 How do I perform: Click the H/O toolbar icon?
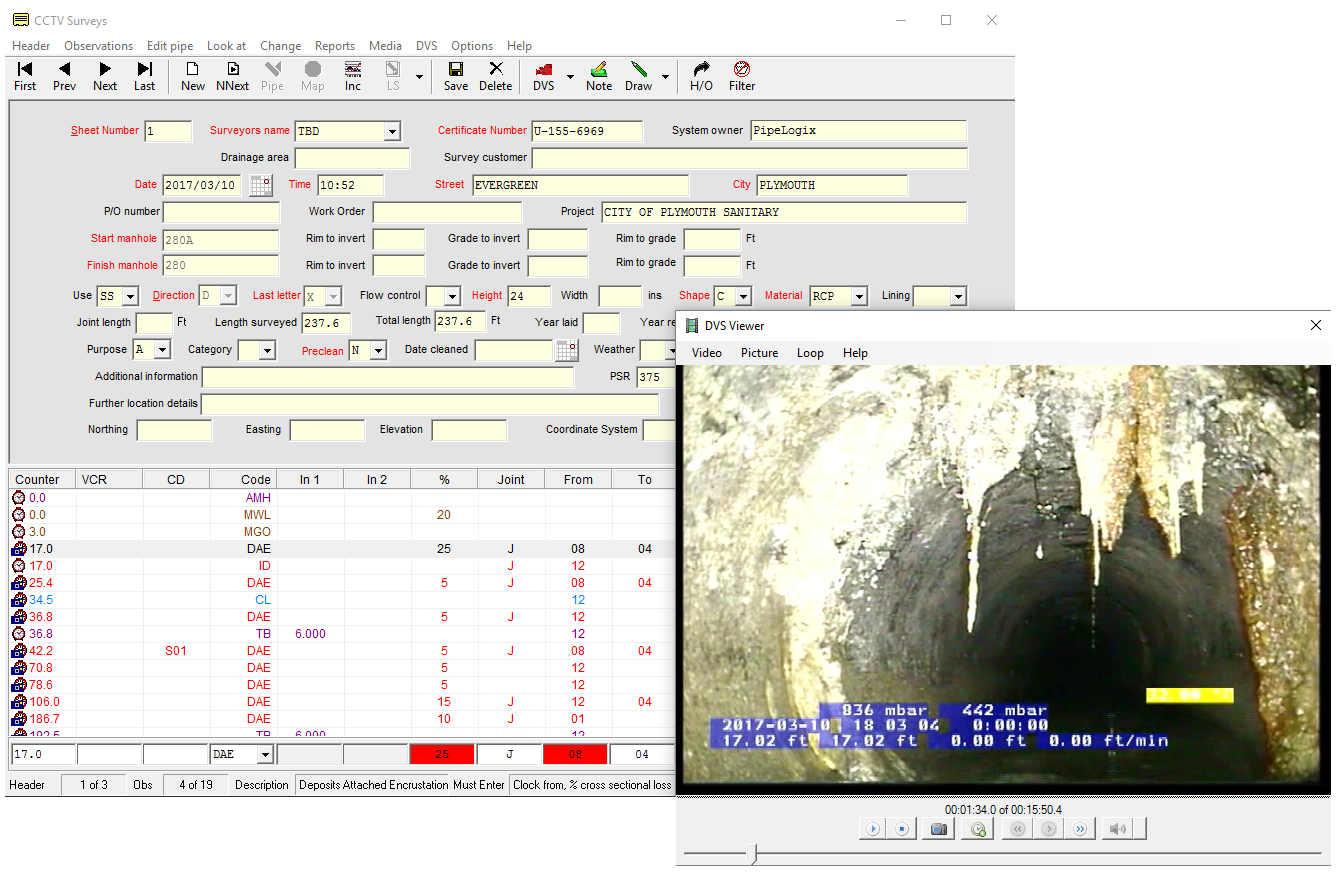(x=701, y=76)
